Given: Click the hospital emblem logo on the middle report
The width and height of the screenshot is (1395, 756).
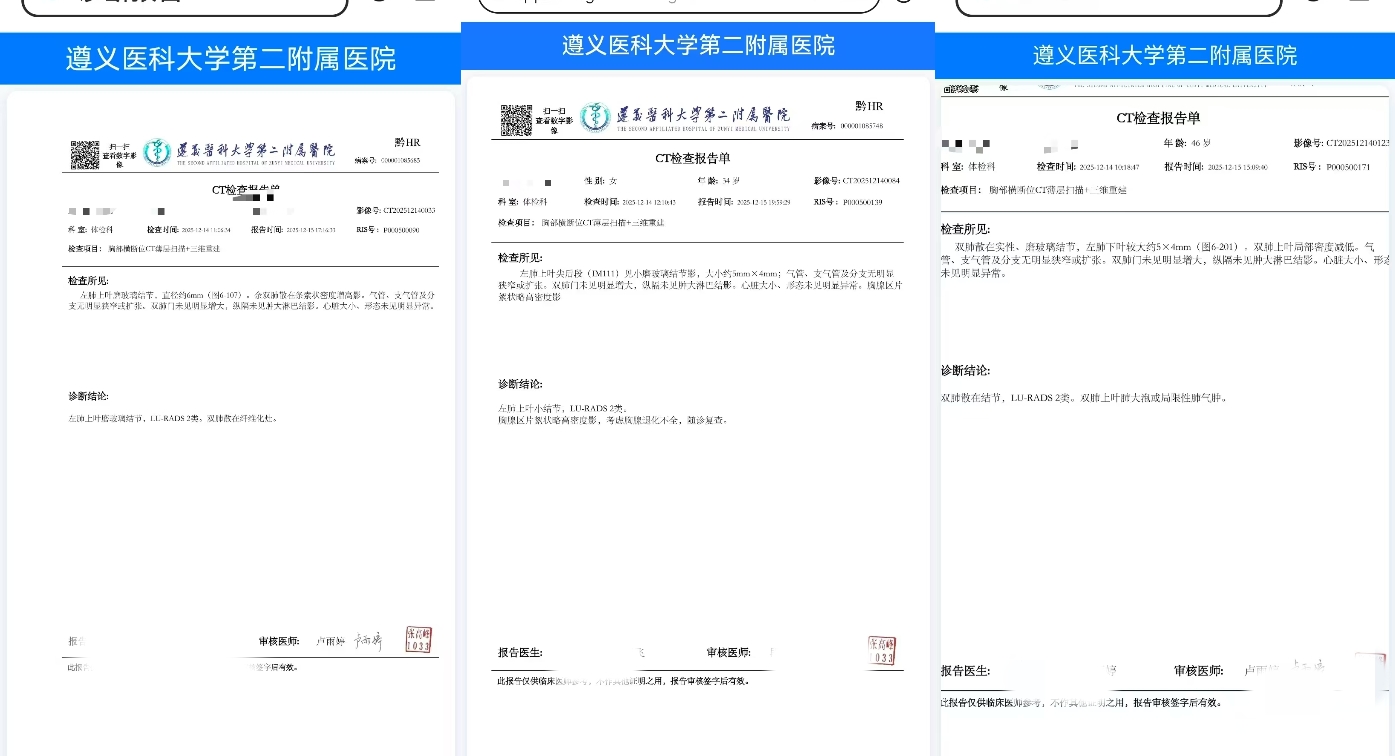Looking at the screenshot, I should [595, 117].
